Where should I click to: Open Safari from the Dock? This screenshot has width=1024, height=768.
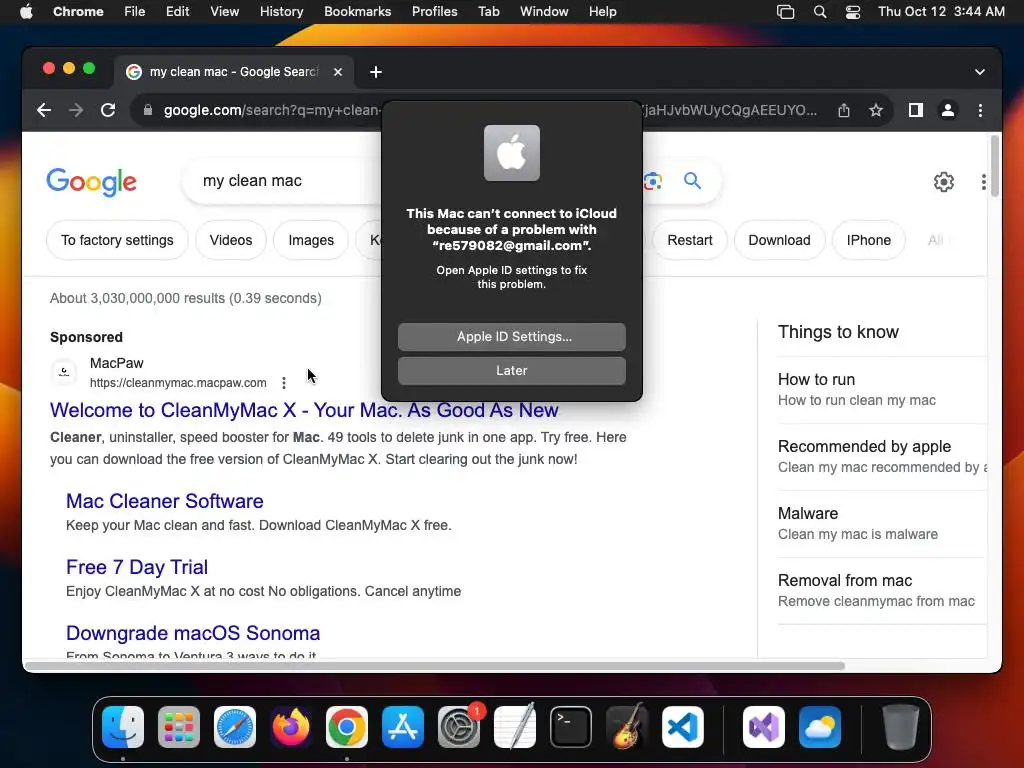click(235, 727)
